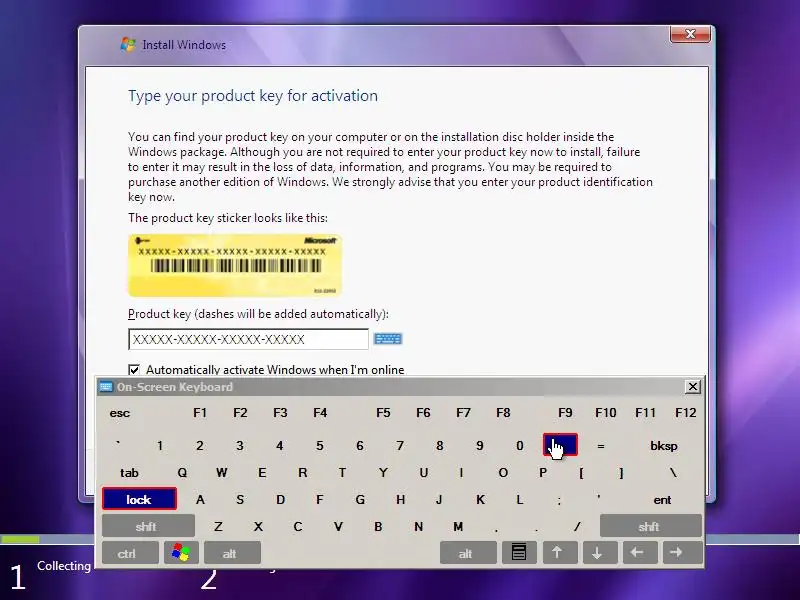The width and height of the screenshot is (800, 600).
Task: Click the M key
Action: [x=458, y=527]
